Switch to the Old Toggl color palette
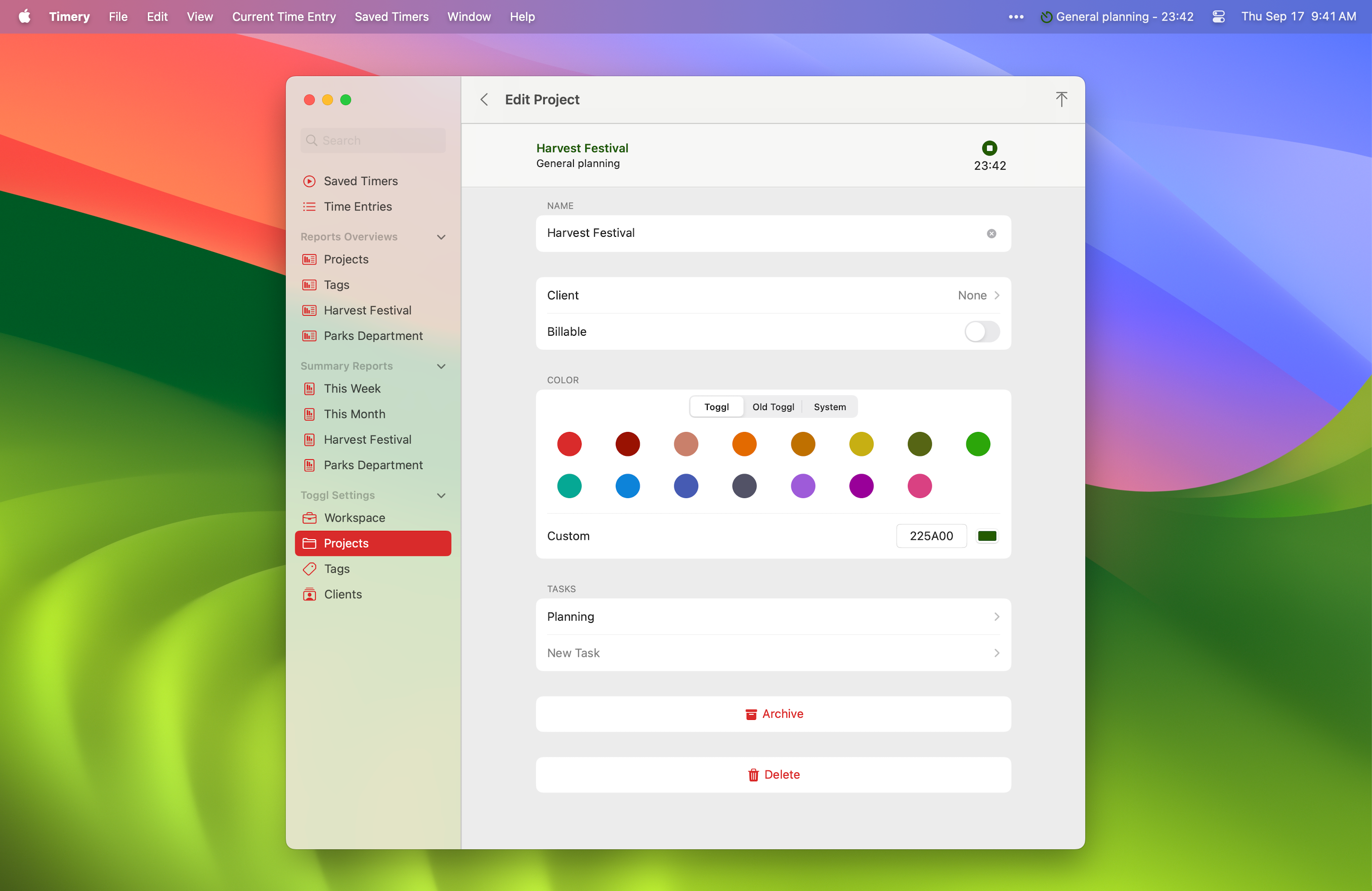 (773, 406)
